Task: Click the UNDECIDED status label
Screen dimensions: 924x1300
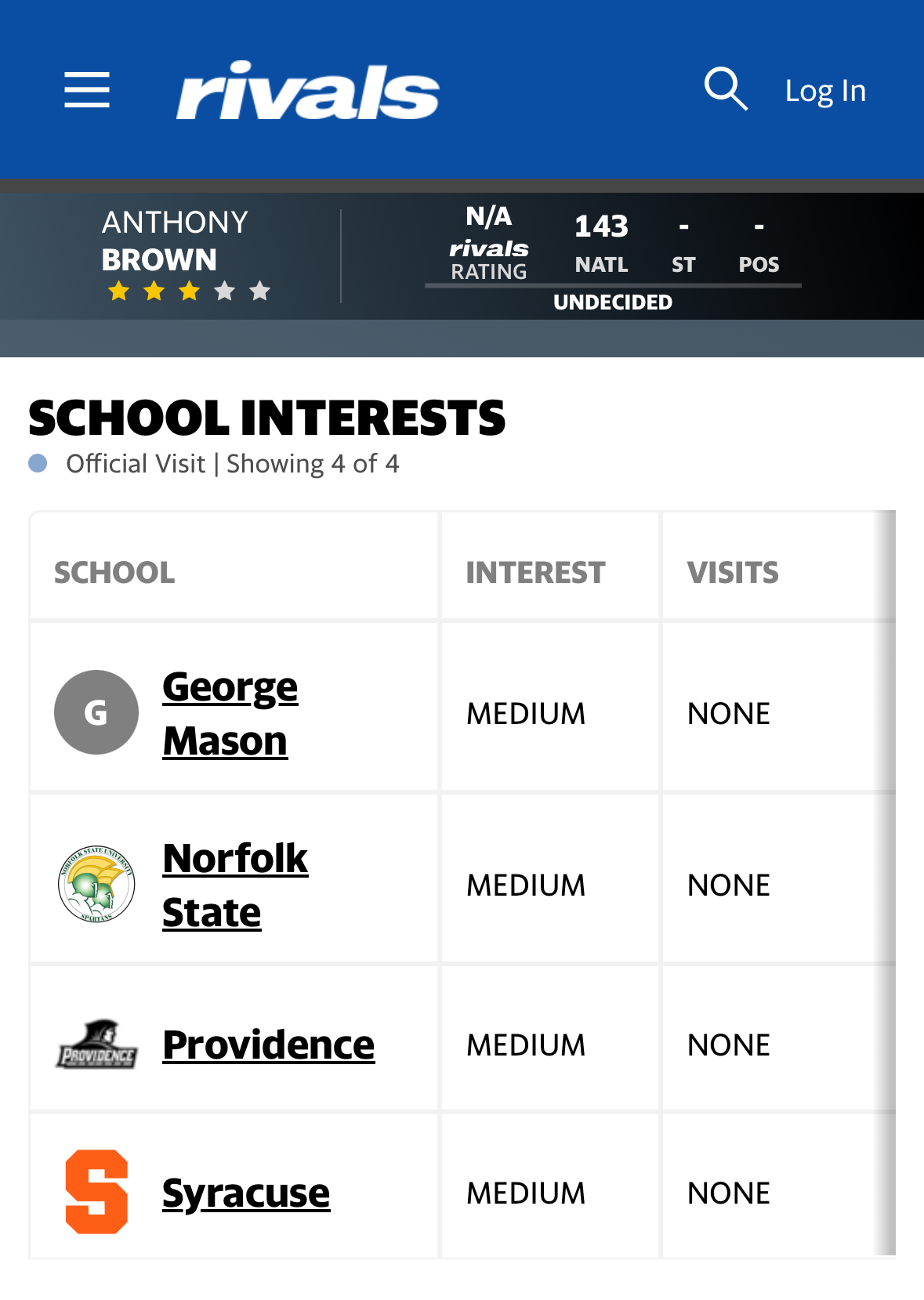Action: pyautogui.click(x=613, y=302)
